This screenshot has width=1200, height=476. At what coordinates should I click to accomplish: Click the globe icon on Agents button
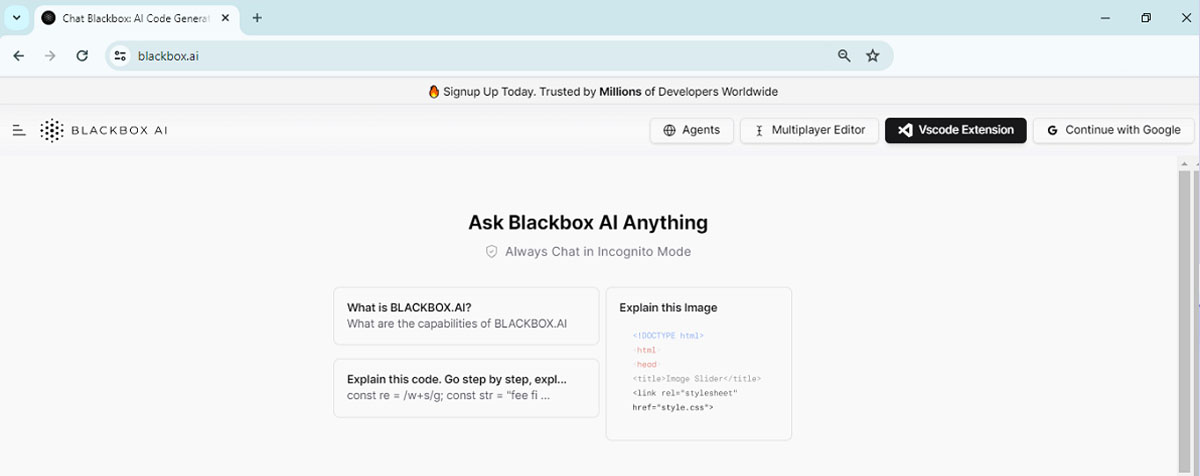point(670,130)
